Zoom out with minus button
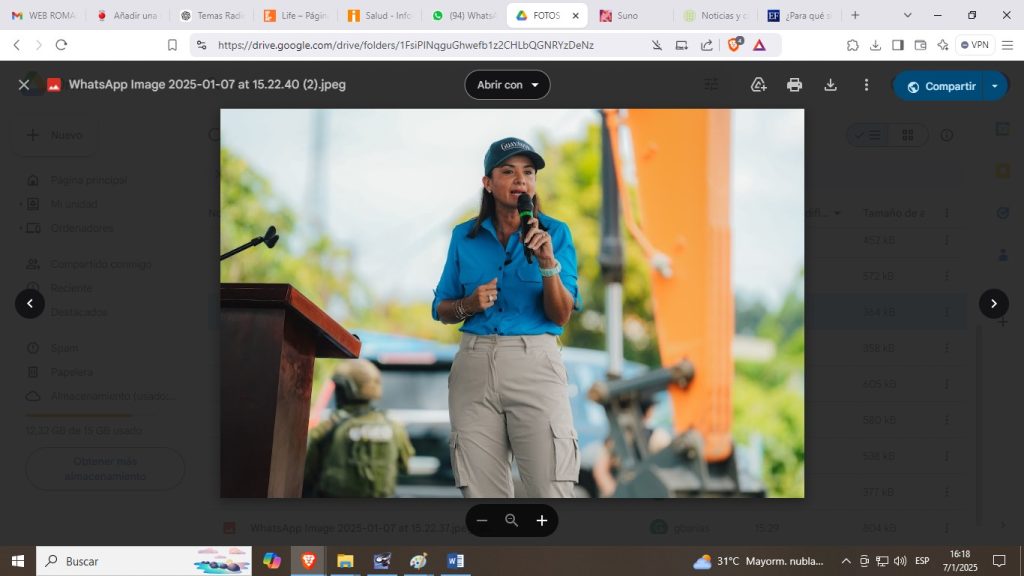Viewport: 1024px width, 576px height. 482,520
